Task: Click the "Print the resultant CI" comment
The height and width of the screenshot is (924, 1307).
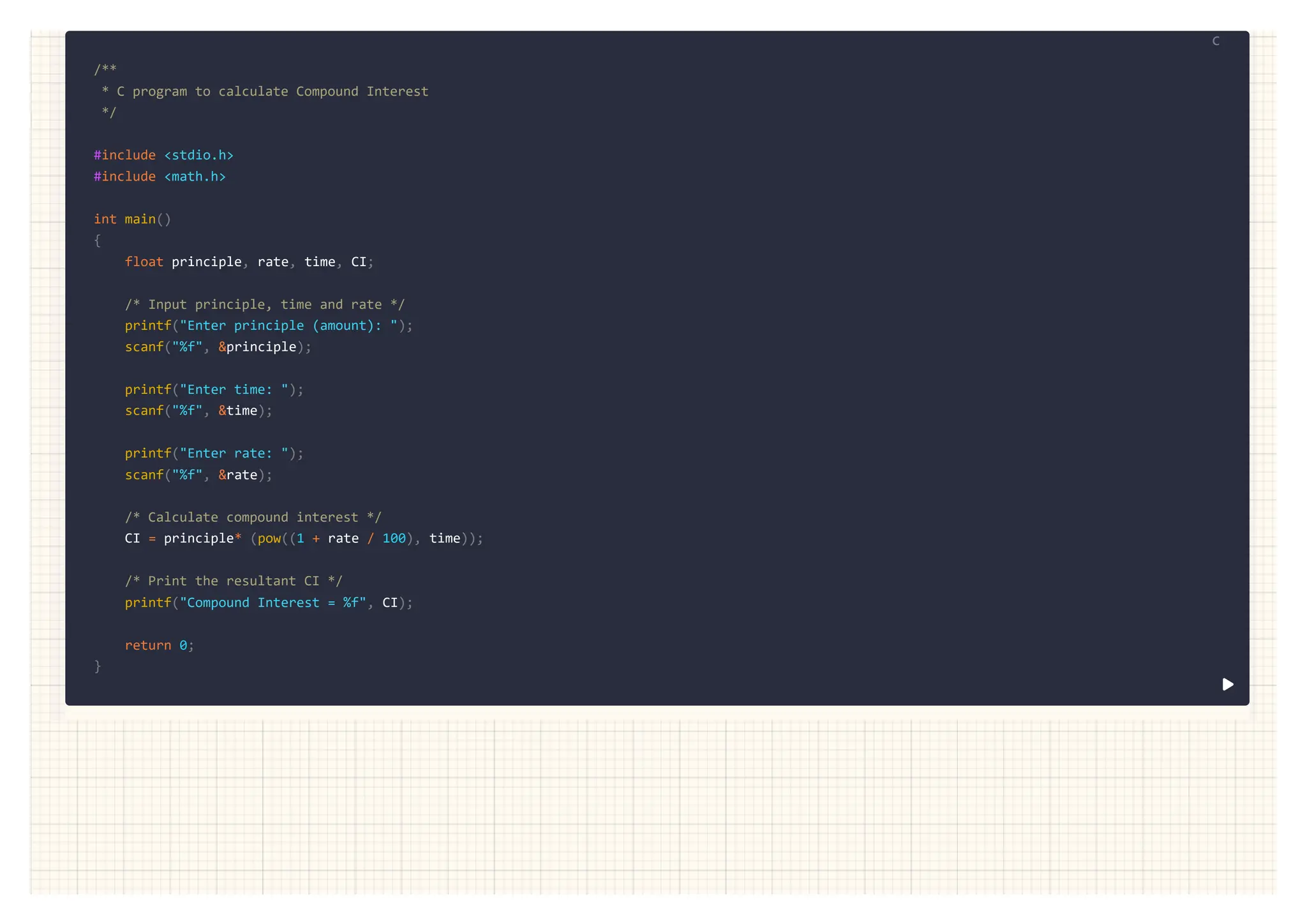Action: 234,581
